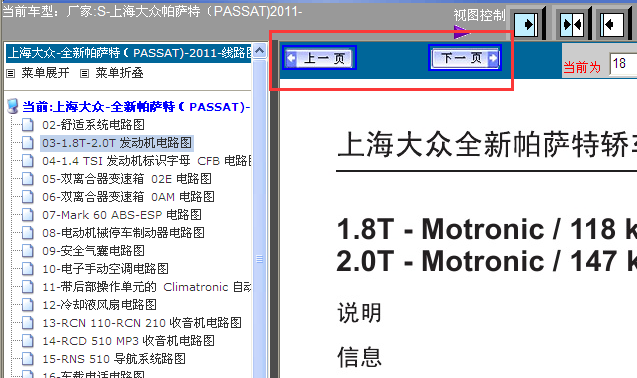
Task: Click document icon beside 07-Mark 60 ABS-ESP
Action: click(x=28, y=215)
